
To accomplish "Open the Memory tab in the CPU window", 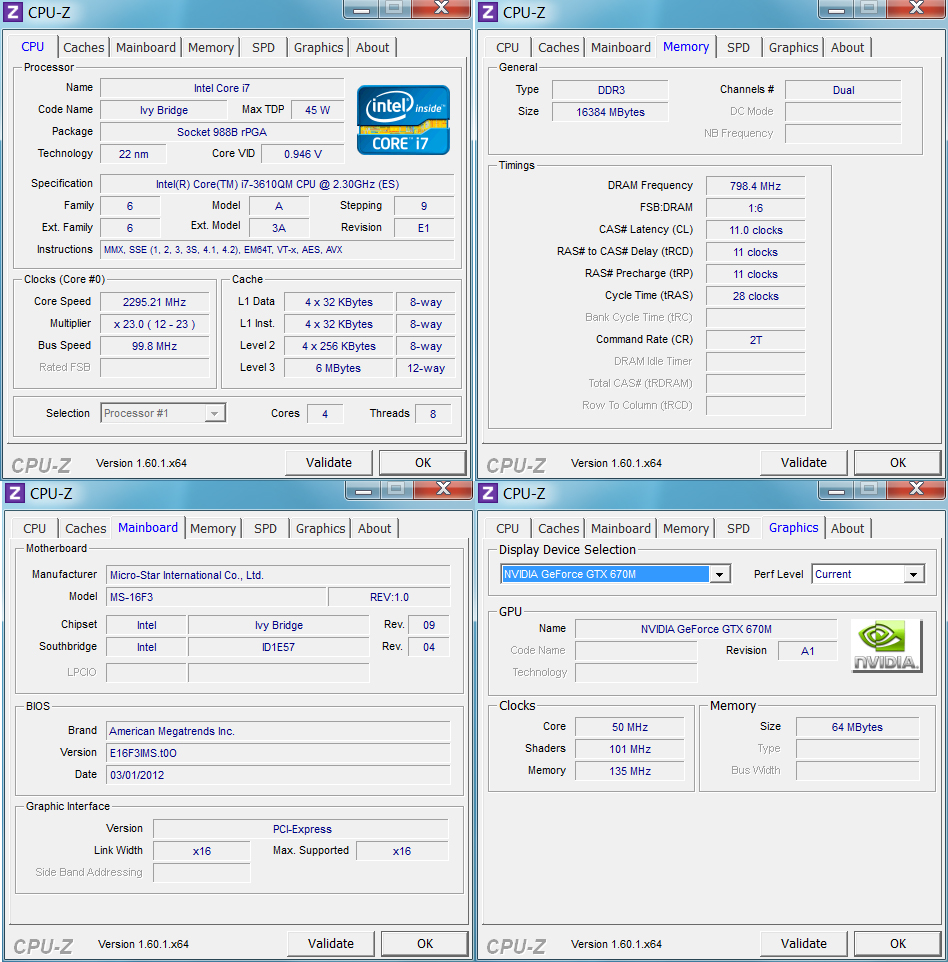I will 210,47.
